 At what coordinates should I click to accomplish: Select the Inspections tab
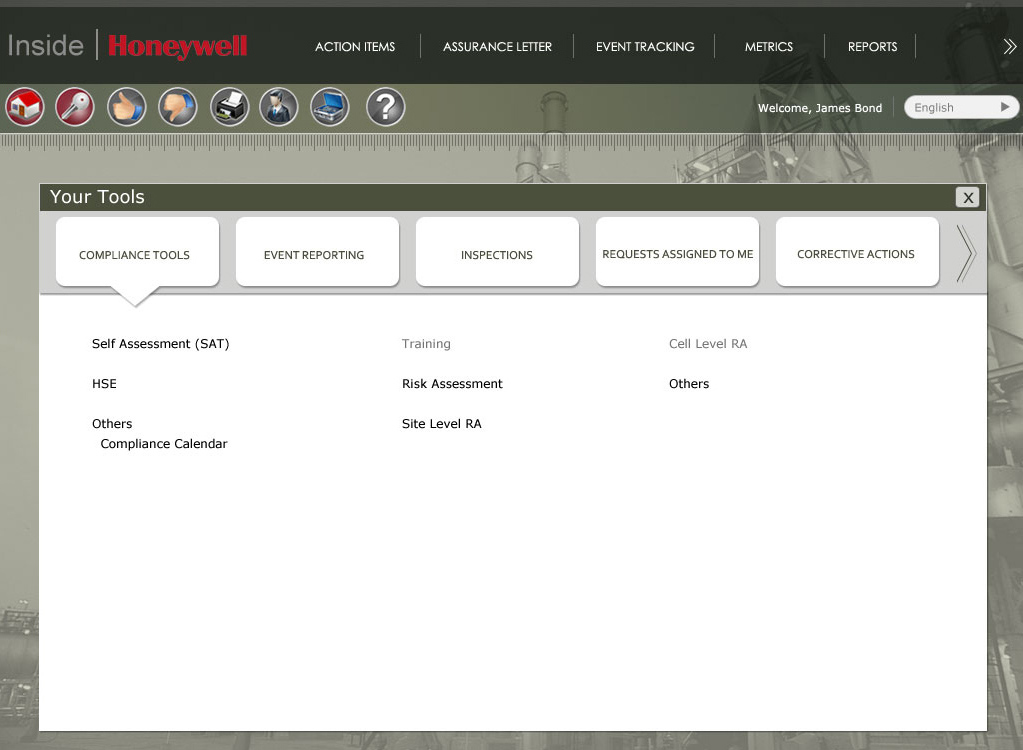[x=497, y=254]
